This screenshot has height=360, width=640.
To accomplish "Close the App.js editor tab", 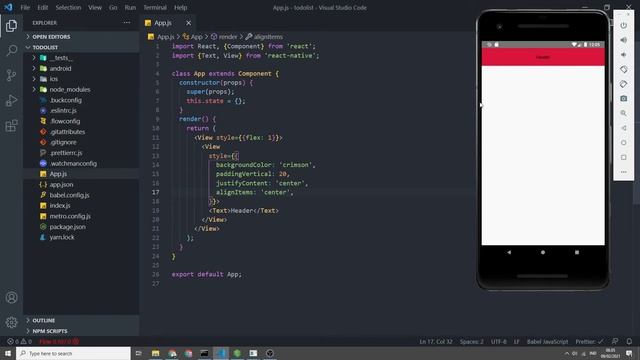I will point(188,23).
